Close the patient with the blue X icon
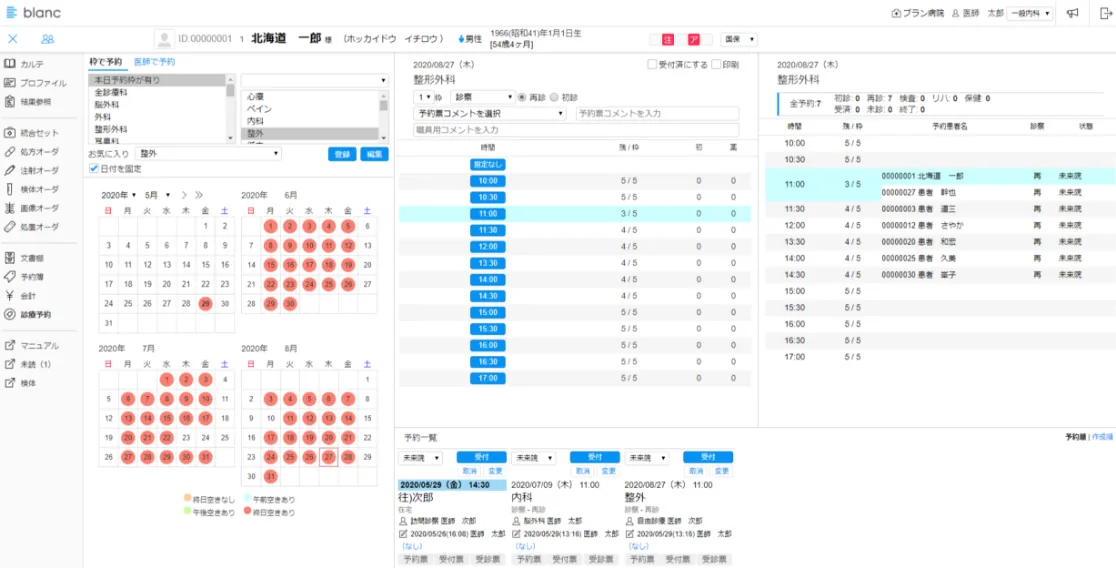This screenshot has height=568, width=1116. (x=13, y=39)
